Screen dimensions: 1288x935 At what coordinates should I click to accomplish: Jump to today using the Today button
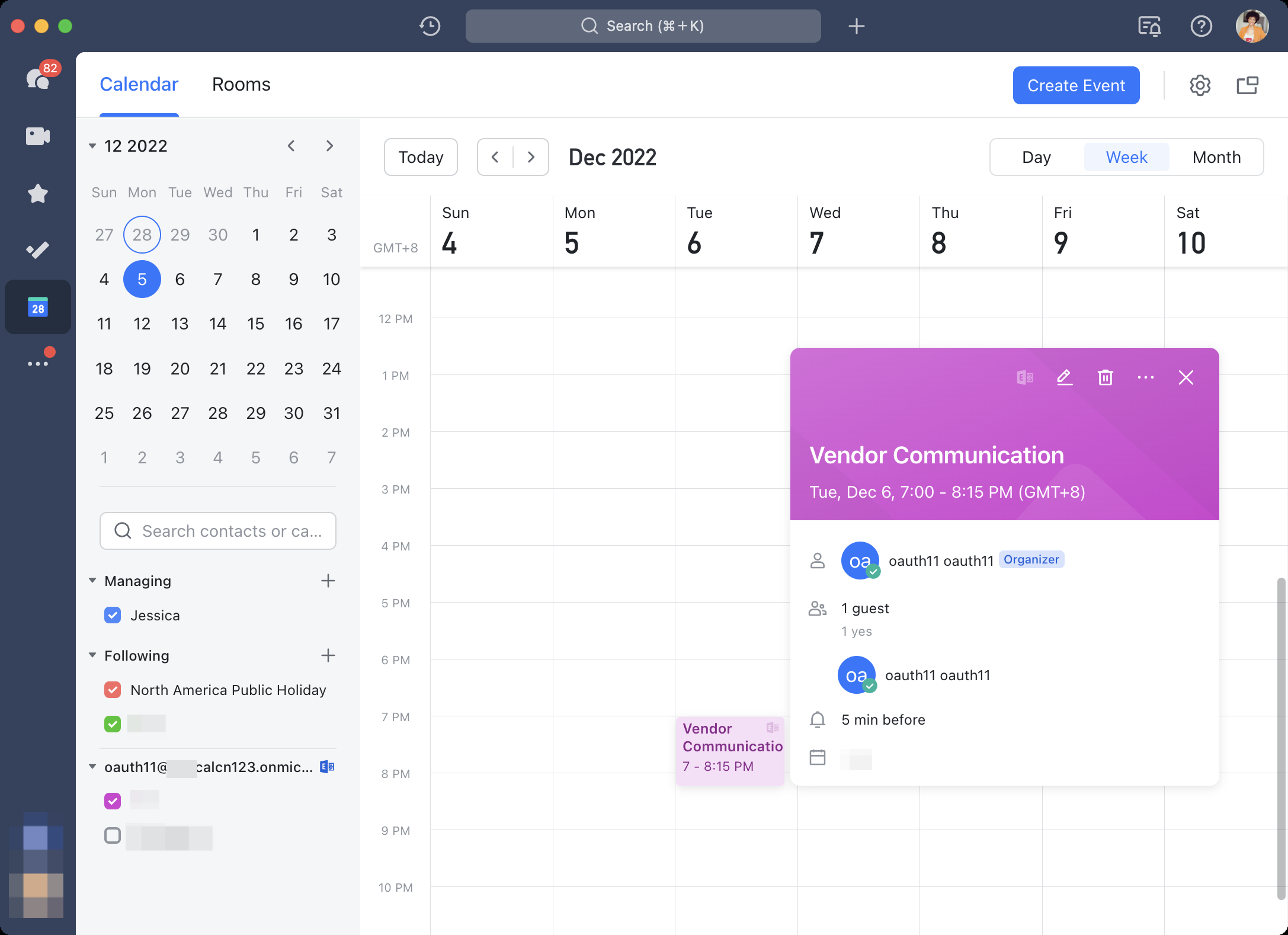[x=420, y=157]
